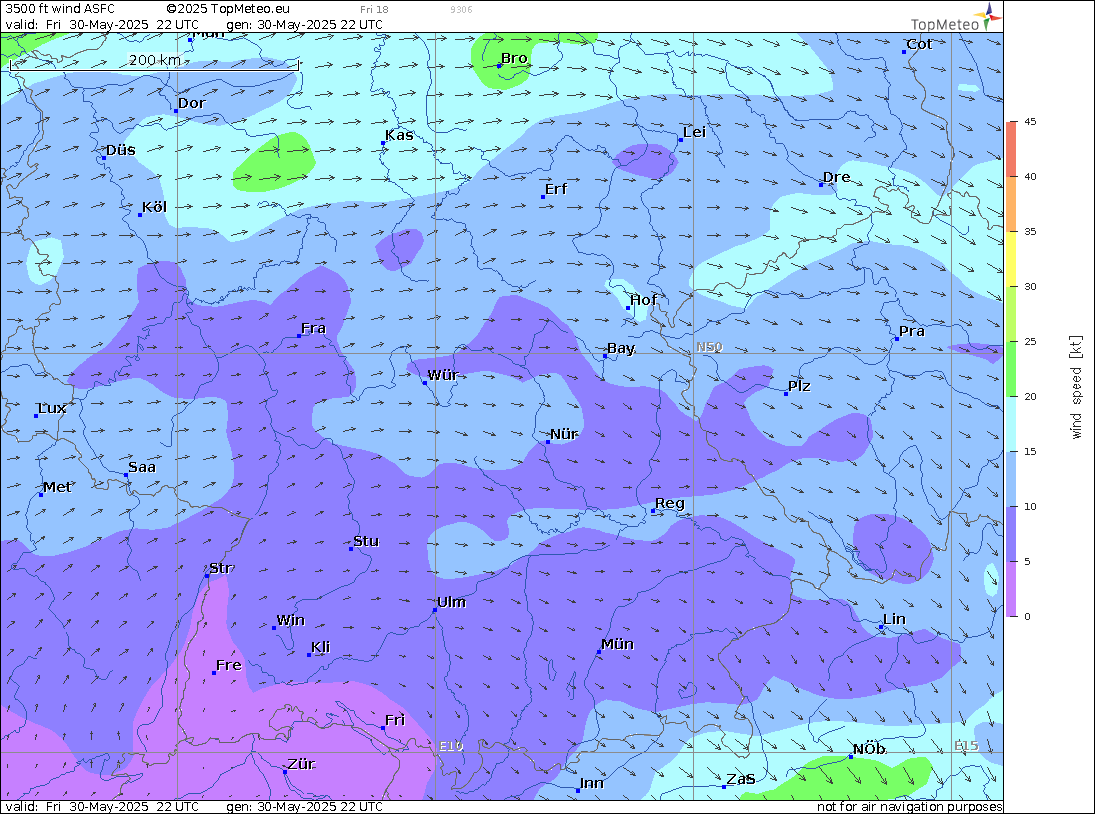The height and width of the screenshot is (814, 1095).
Task: Click the 'E10' longitude grid label
Action: pyautogui.click(x=451, y=746)
